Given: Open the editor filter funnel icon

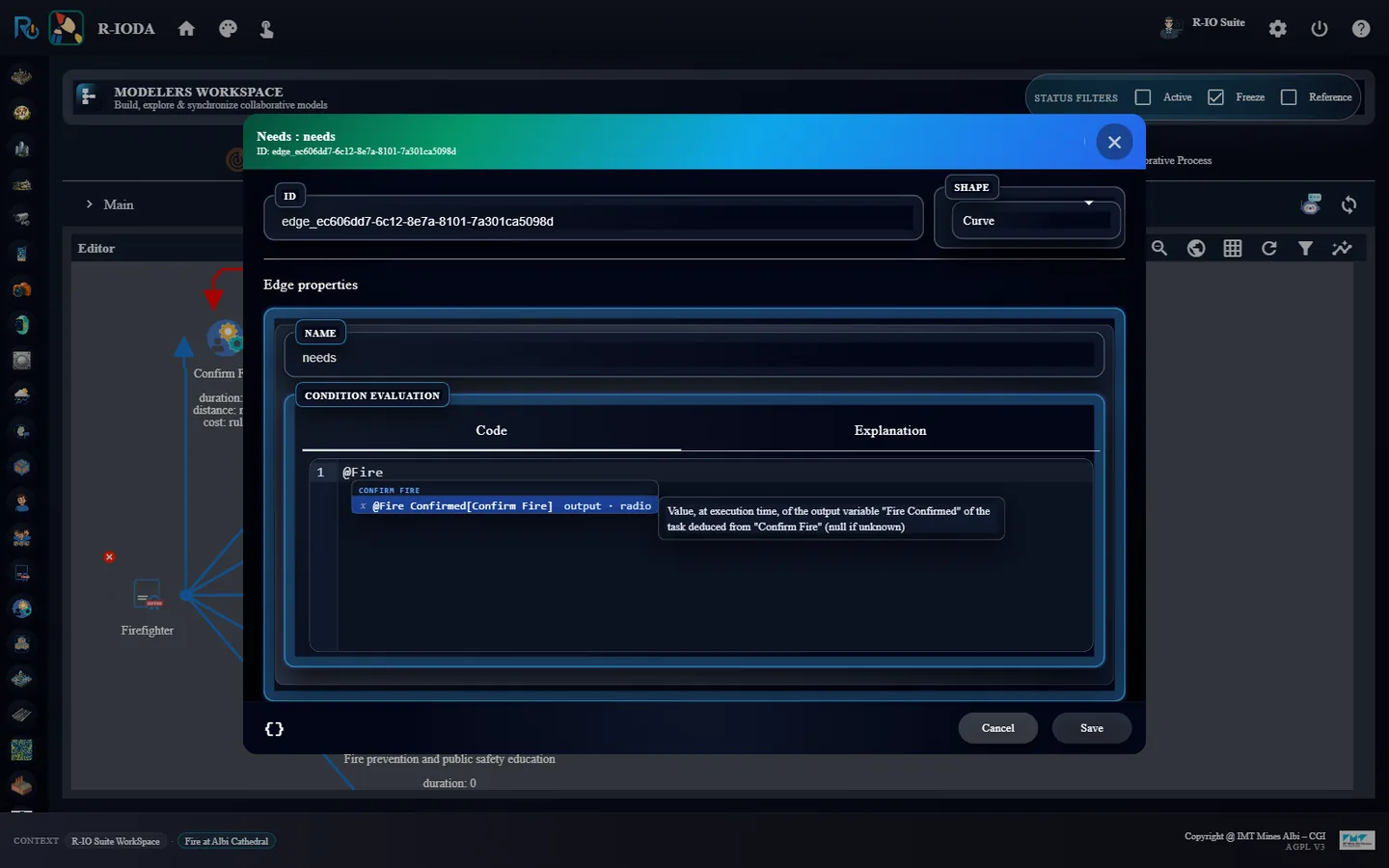Looking at the screenshot, I should point(1305,248).
